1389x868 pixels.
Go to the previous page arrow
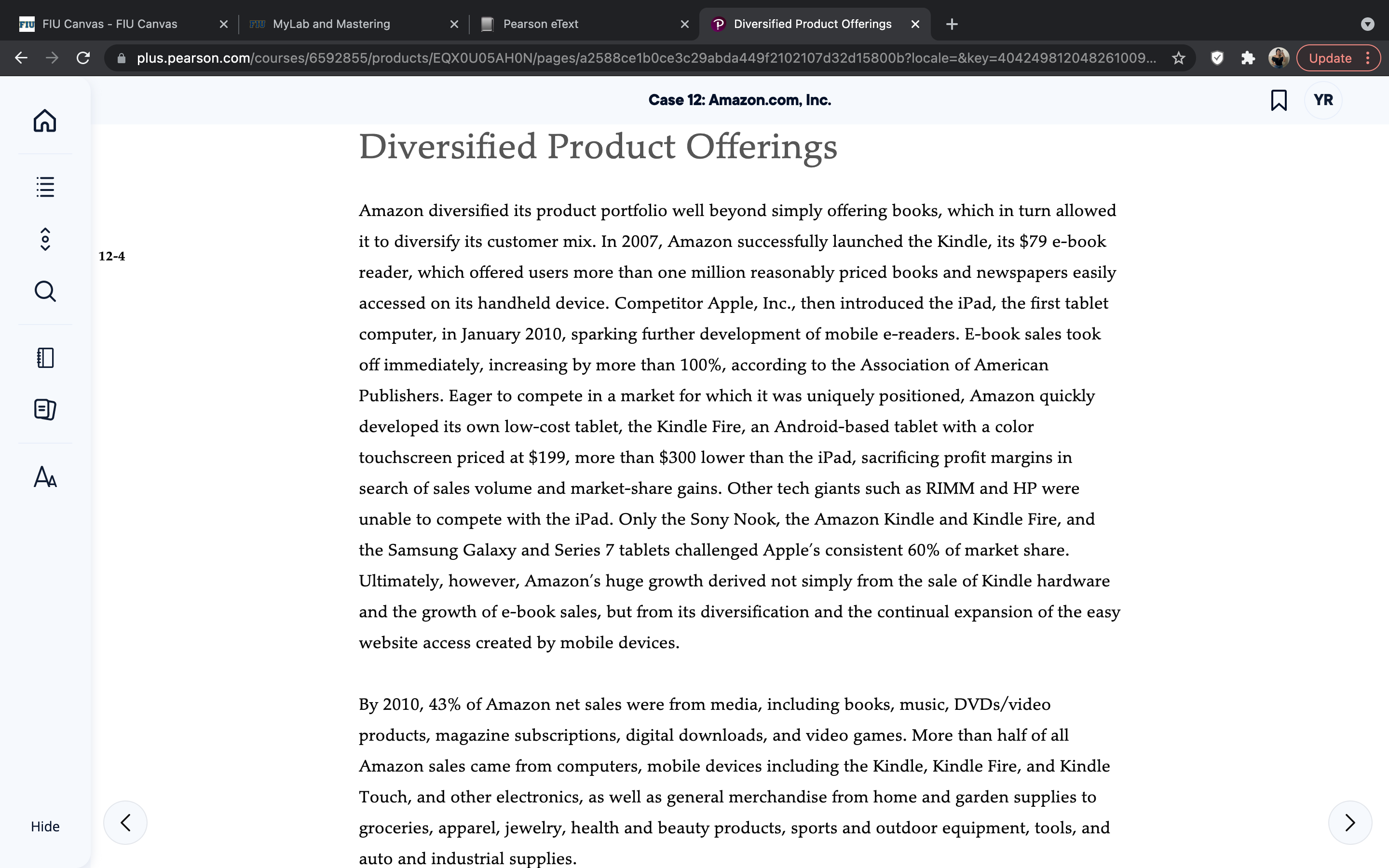(x=125, y=823)
